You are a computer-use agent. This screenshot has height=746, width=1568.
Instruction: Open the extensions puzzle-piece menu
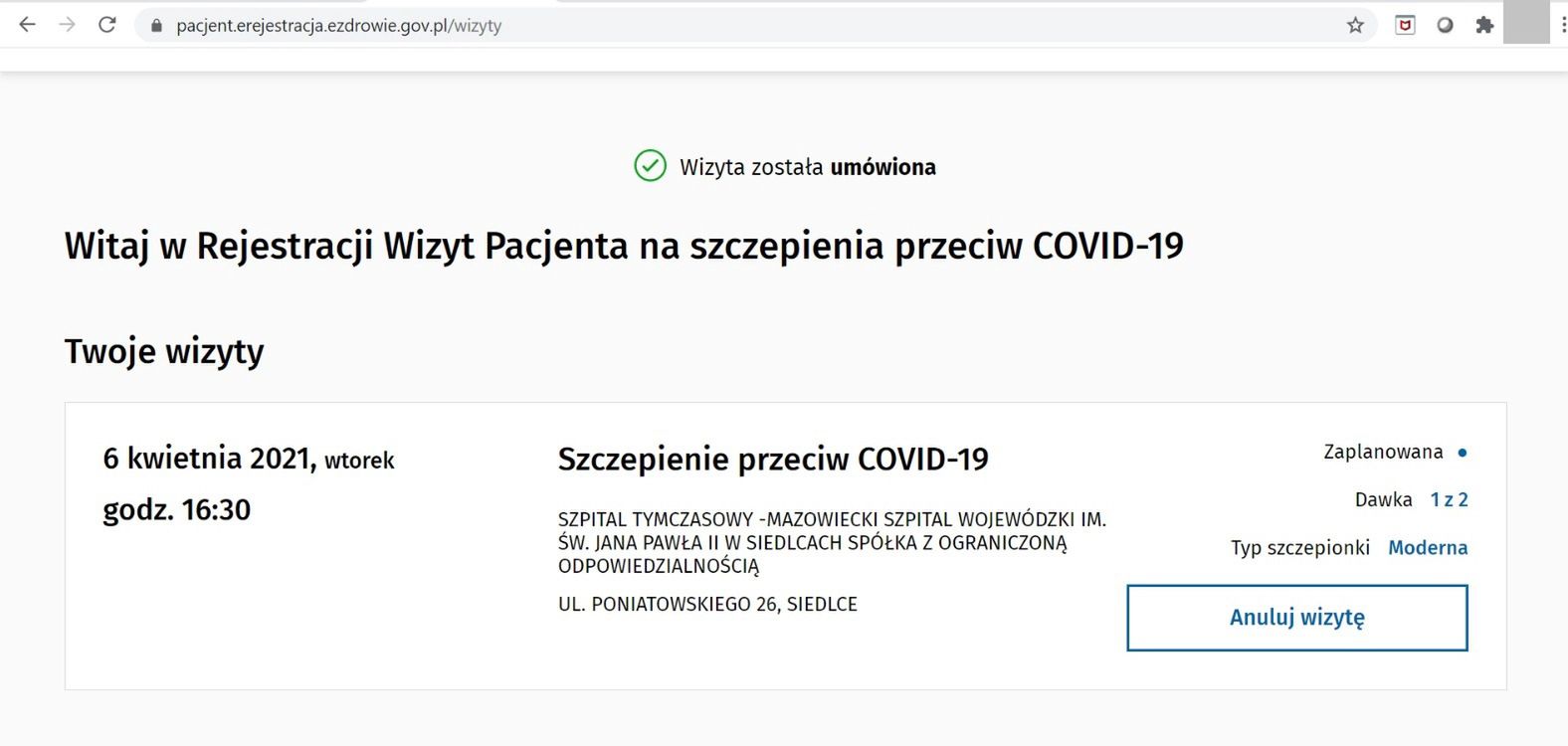[1485, 25]
